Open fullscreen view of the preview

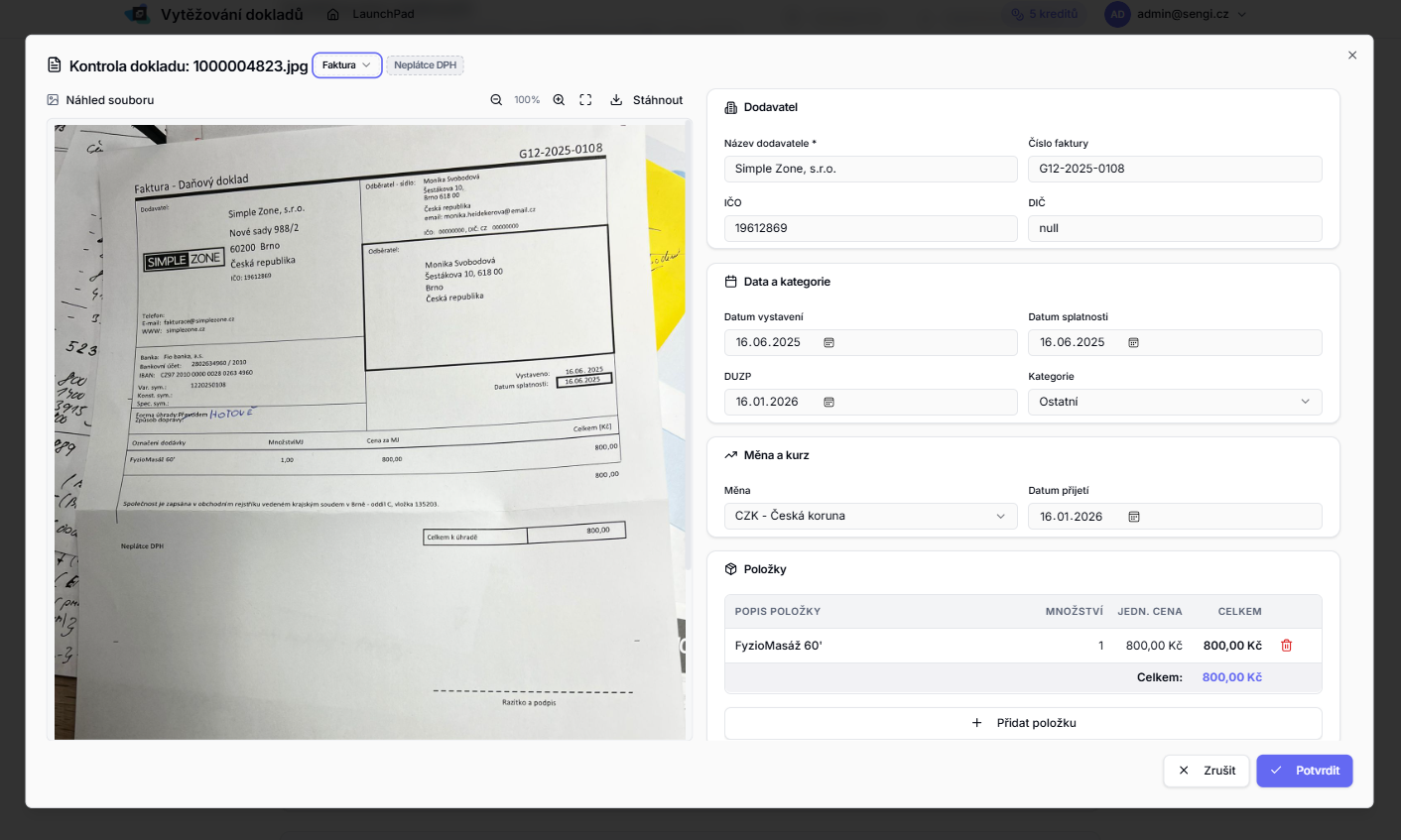point(585,100)
